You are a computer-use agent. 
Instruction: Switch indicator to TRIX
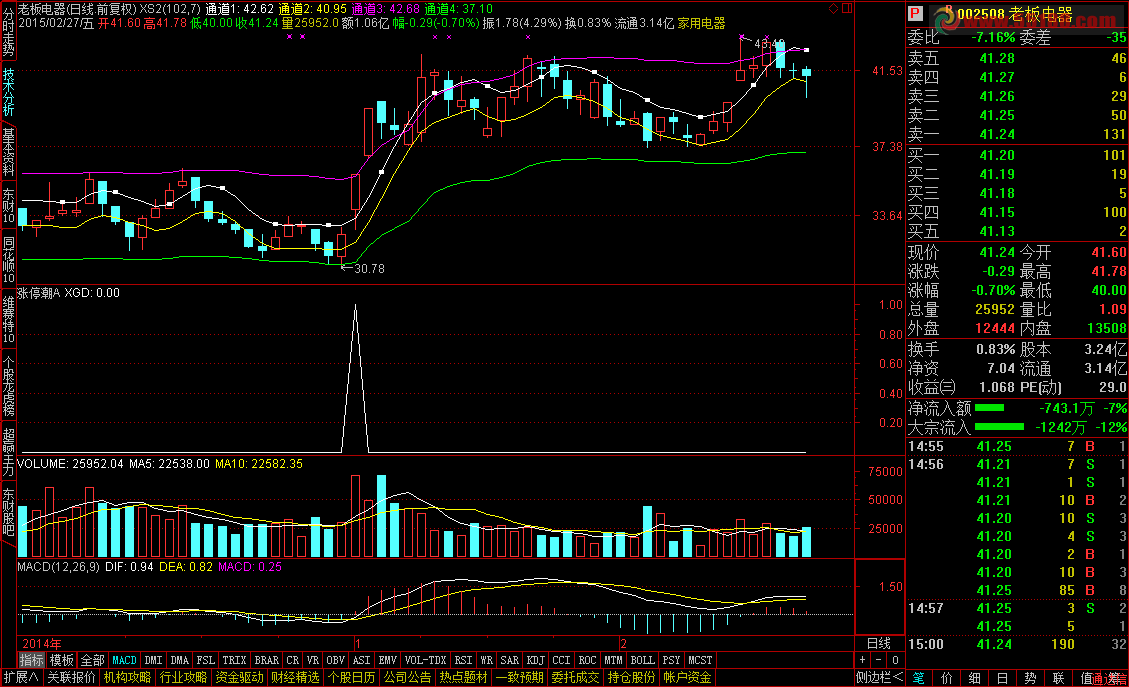tap(235, 660)
